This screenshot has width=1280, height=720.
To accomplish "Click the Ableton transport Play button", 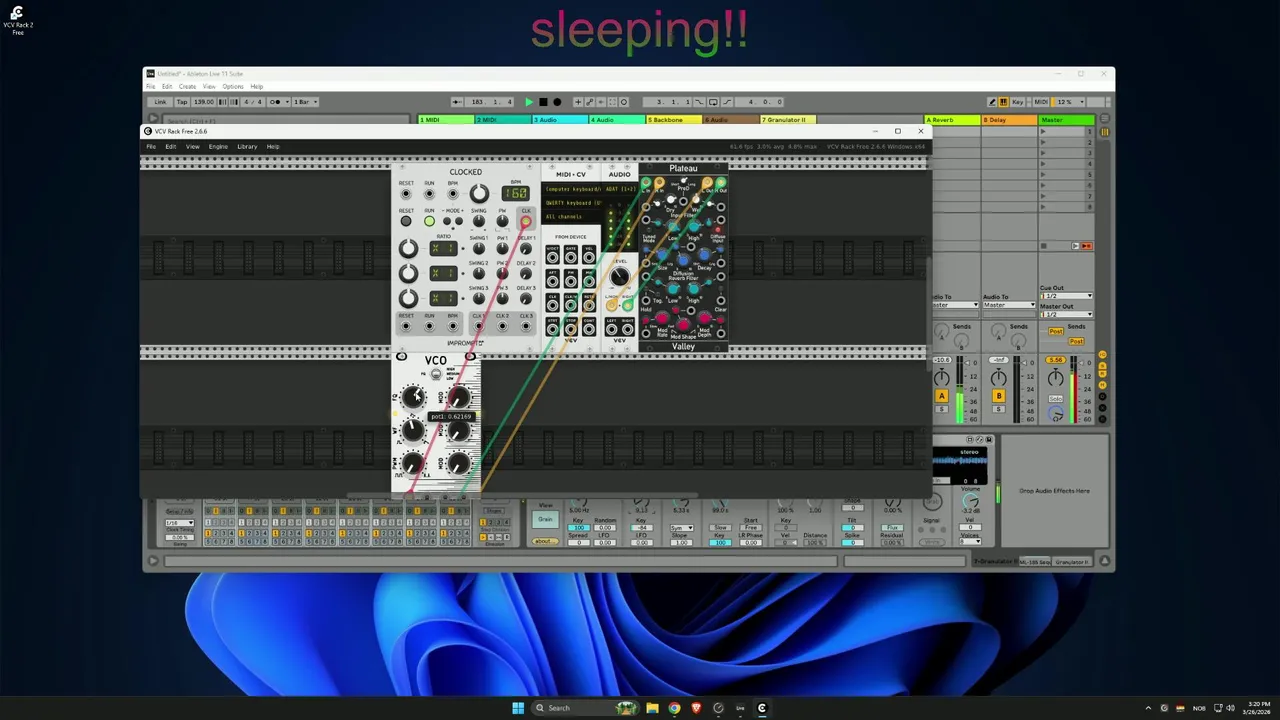I will point(529,102).
